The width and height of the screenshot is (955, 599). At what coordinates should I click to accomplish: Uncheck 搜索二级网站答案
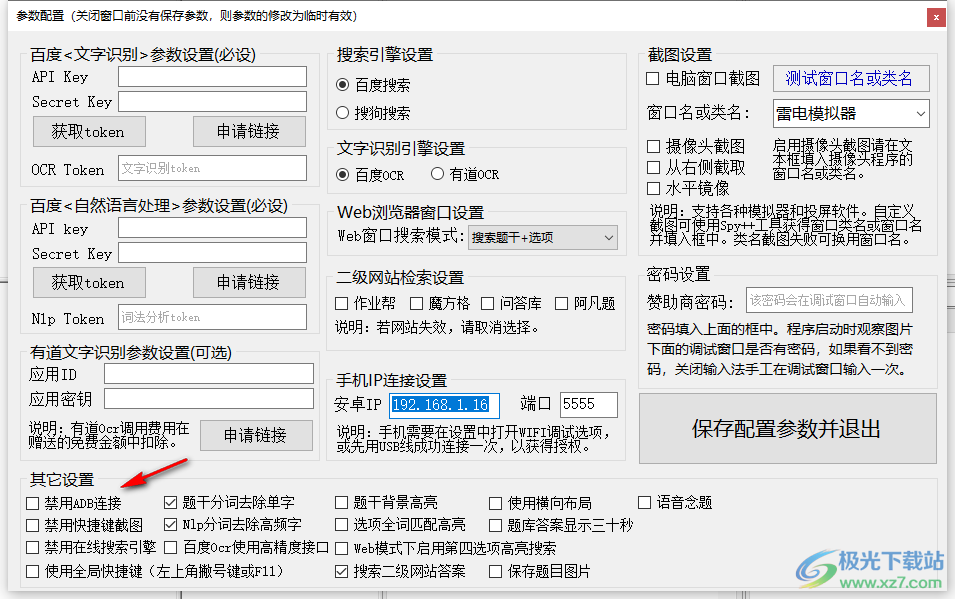(x=342, y=572)
